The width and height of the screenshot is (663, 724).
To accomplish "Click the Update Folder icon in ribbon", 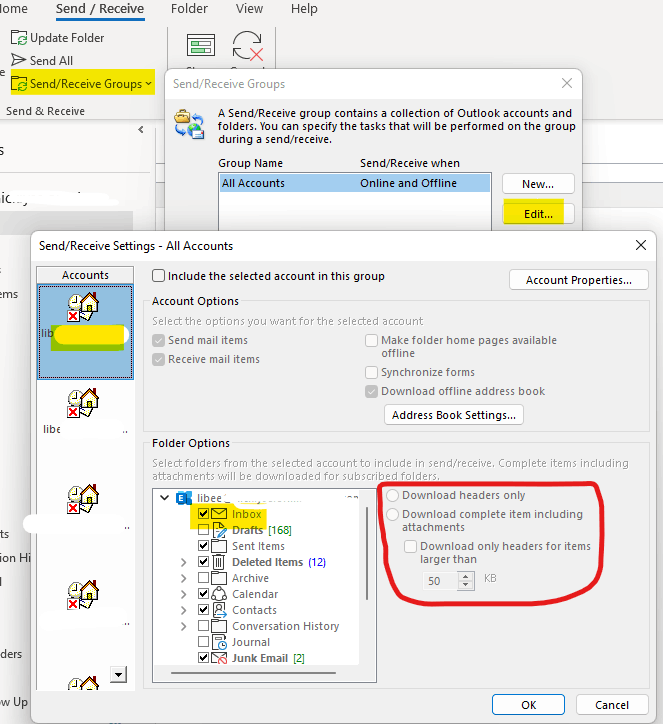I will click(x=19, y=38).
